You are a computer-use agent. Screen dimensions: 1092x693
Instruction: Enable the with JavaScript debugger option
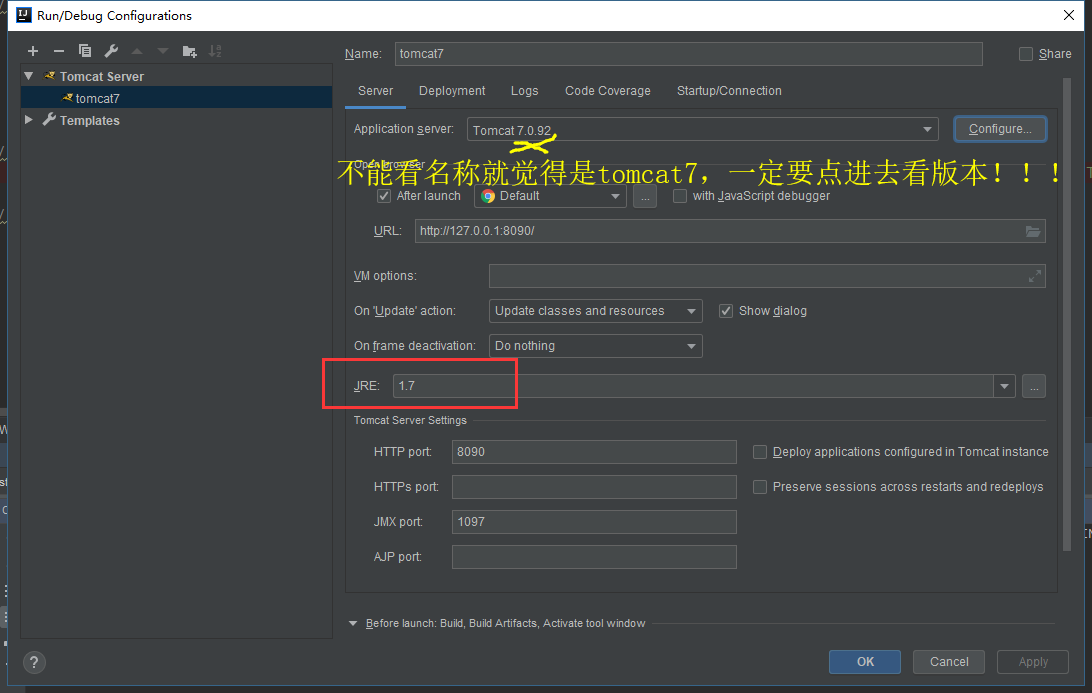pyautogui.click(x=680, y=195)
